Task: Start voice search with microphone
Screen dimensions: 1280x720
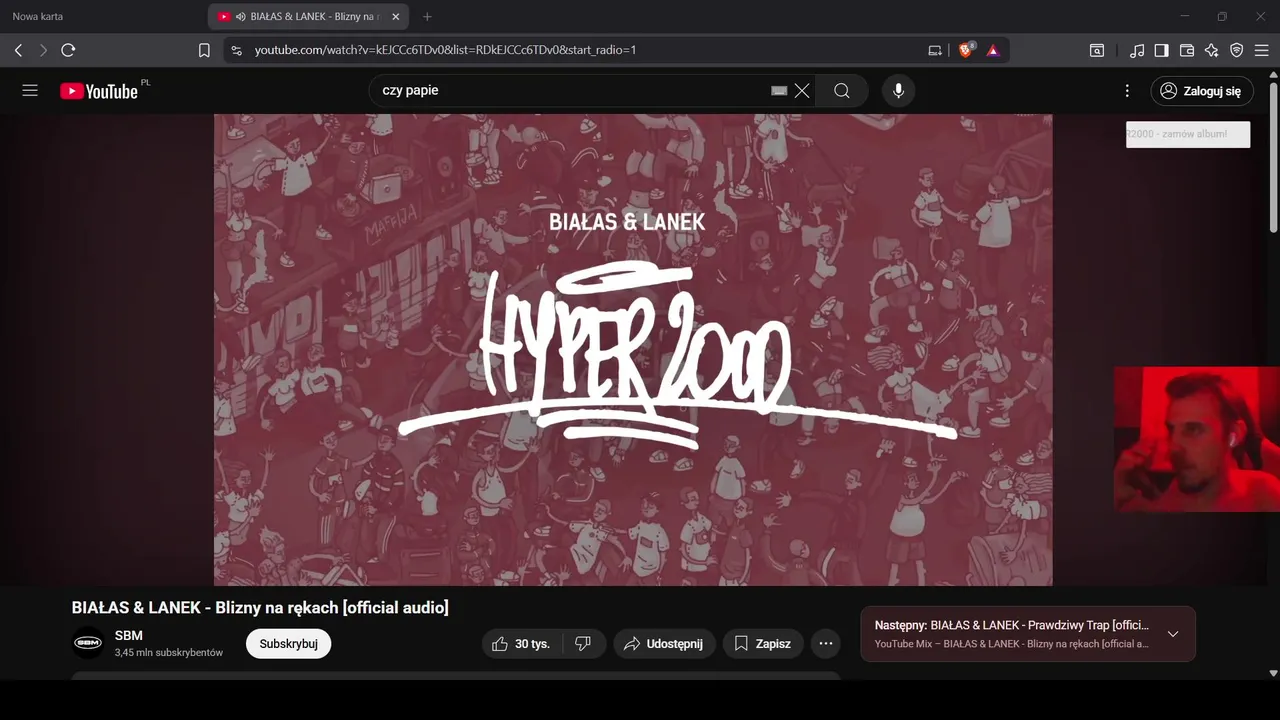Action: tap(898, 91)
